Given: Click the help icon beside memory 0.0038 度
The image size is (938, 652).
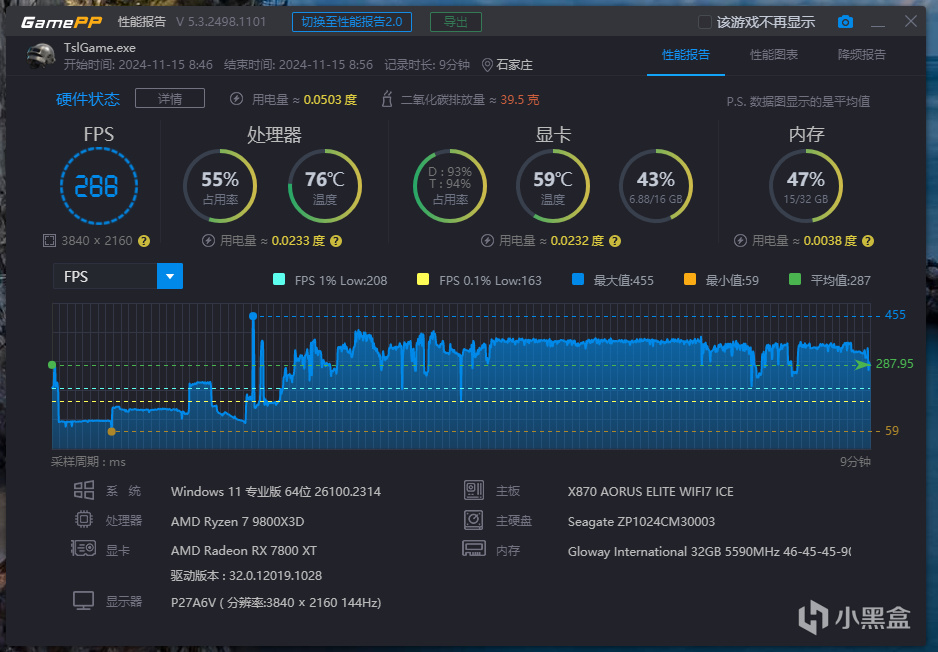Looking at the screenshot, I should pos(868,241).
